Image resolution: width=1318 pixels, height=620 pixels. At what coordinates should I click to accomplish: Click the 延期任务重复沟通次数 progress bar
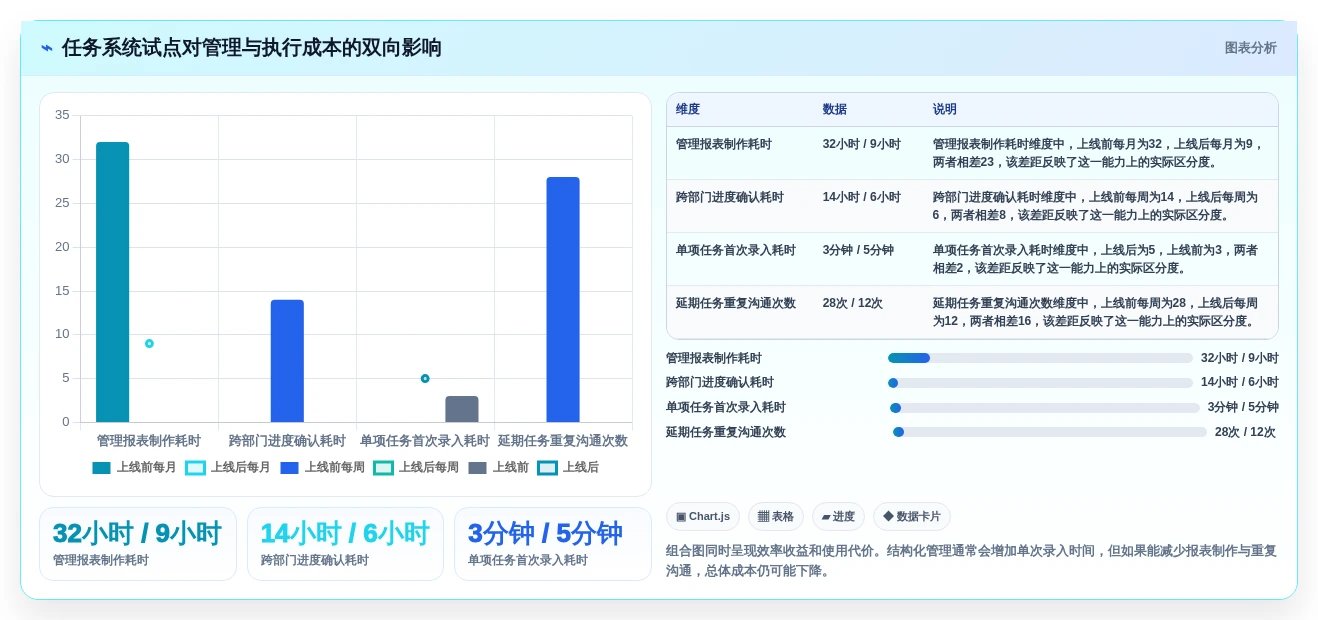[x=1050, y=432]
